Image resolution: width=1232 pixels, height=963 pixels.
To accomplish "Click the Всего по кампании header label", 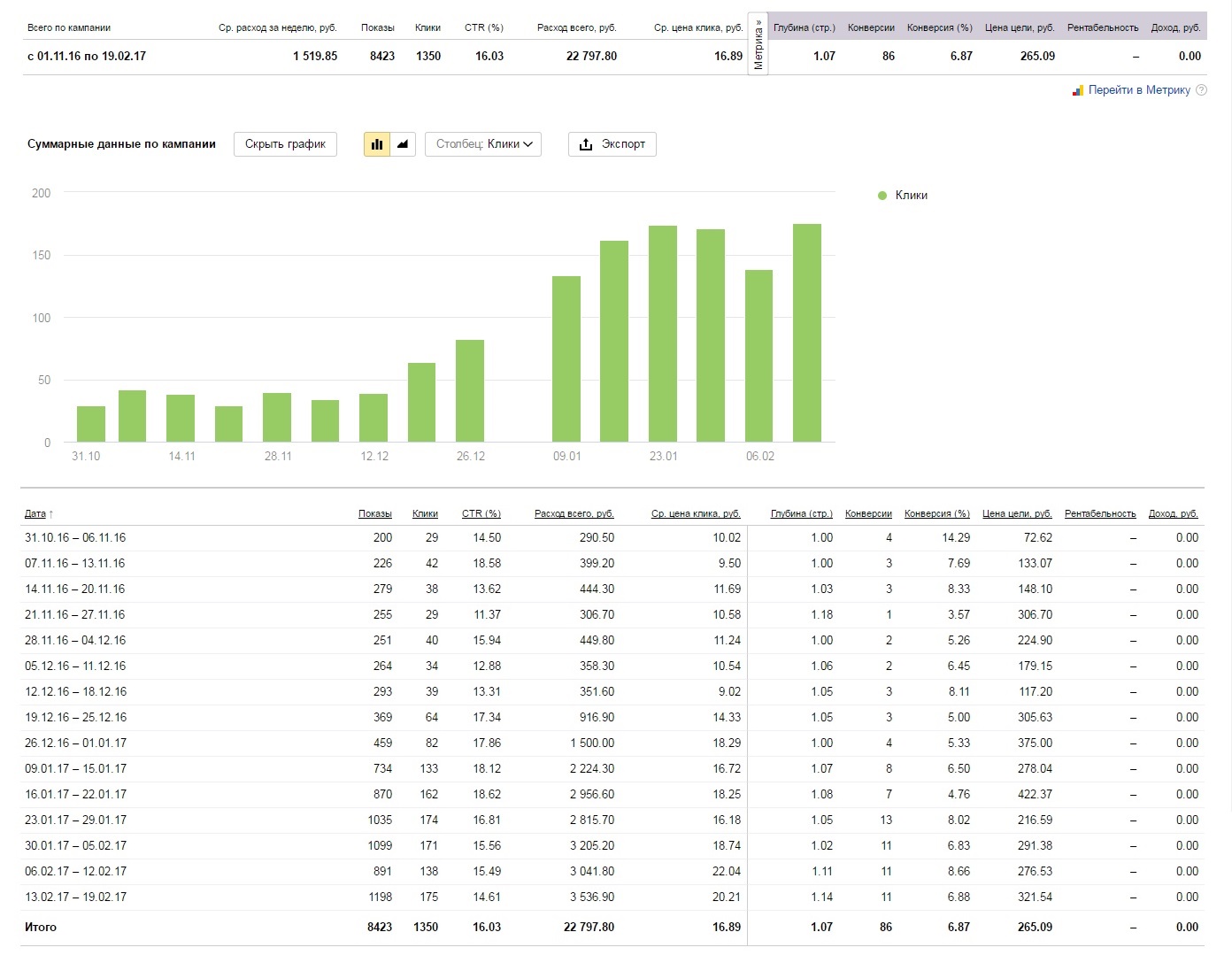I will tap(69, 27).
